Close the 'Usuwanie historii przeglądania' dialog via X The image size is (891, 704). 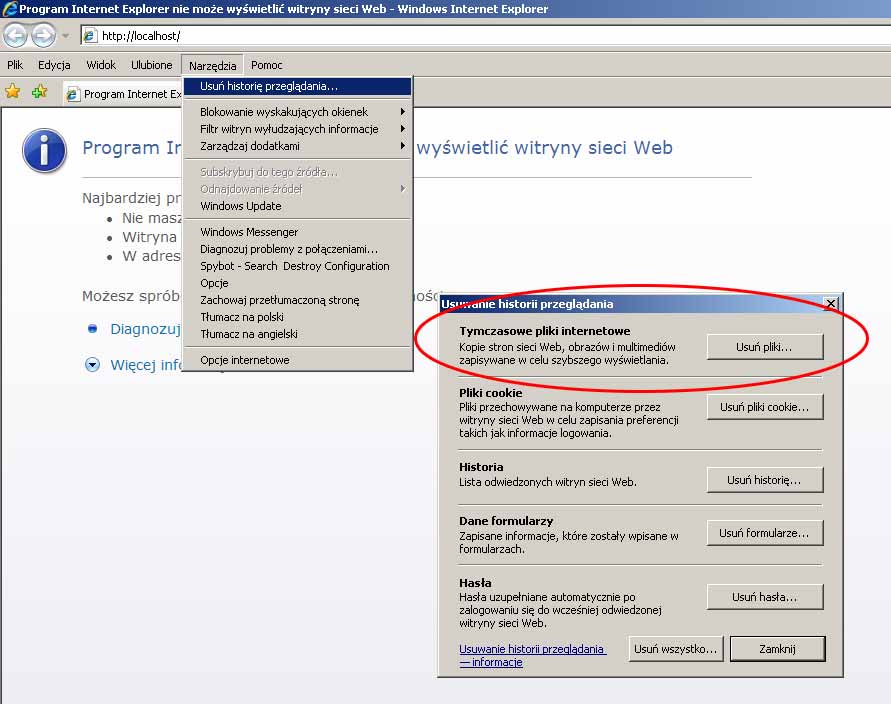coord(830,303)
